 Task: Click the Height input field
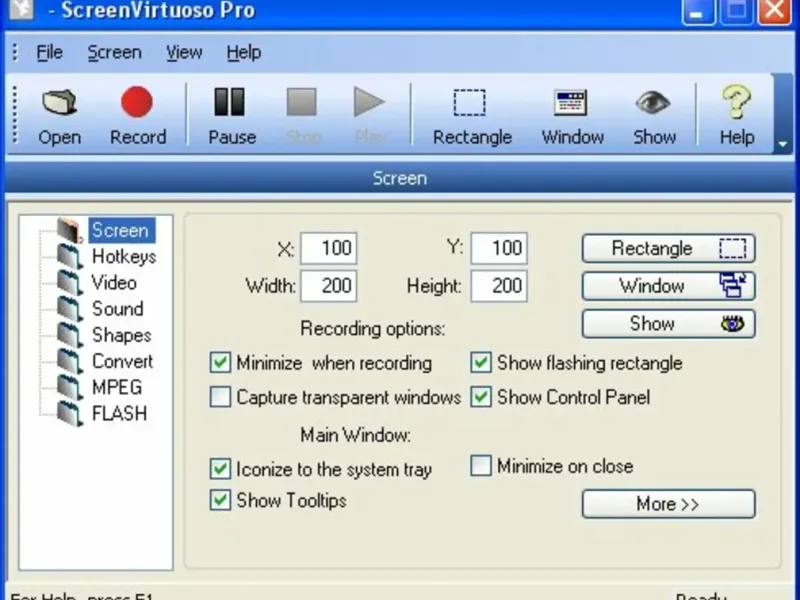(499, 286)
